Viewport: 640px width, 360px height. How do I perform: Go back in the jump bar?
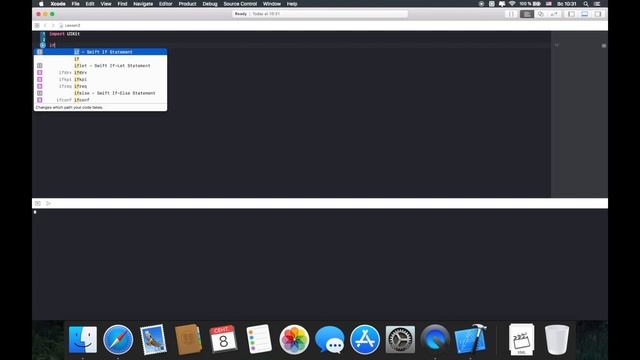click(45, 25)
